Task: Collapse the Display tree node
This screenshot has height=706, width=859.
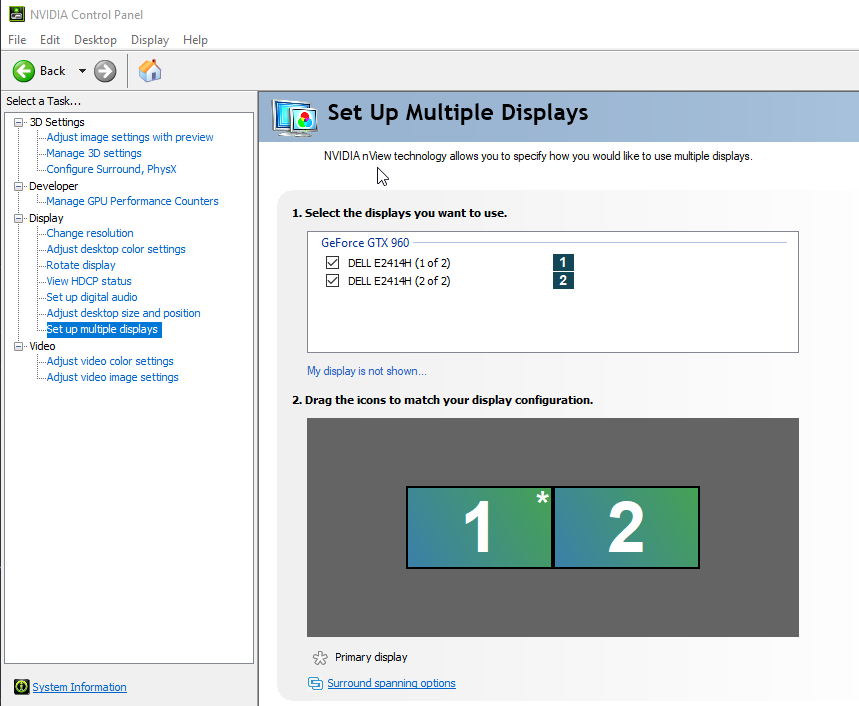Action: (19, 218)
